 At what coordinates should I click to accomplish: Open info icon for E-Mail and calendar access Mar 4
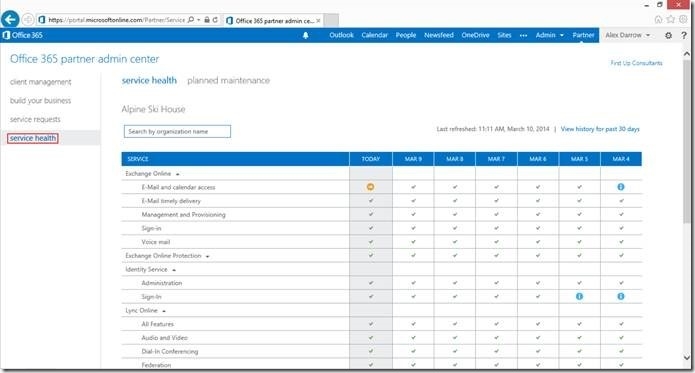click(621, 187)
